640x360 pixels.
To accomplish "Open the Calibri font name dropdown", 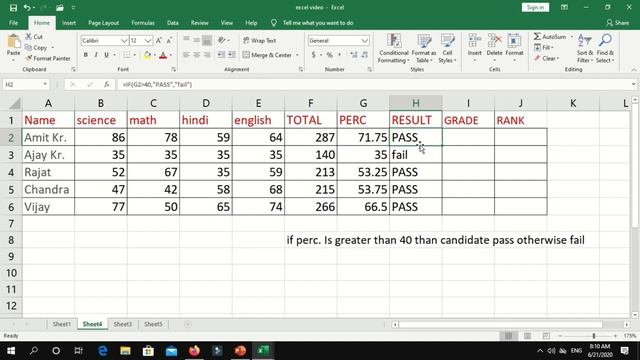I will [124, 40].
